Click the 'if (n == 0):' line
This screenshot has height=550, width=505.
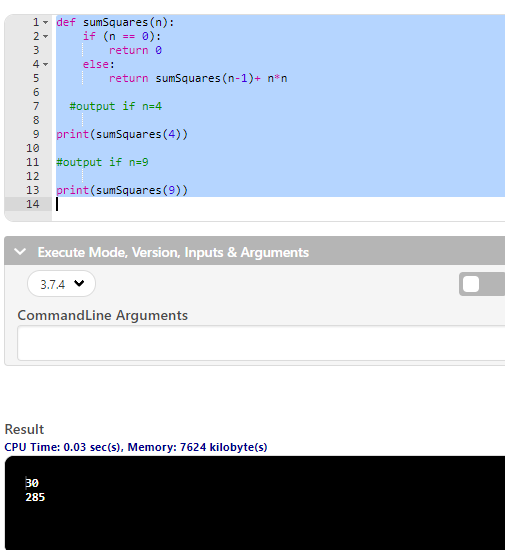pyautogui.click(x=122, y=36)
